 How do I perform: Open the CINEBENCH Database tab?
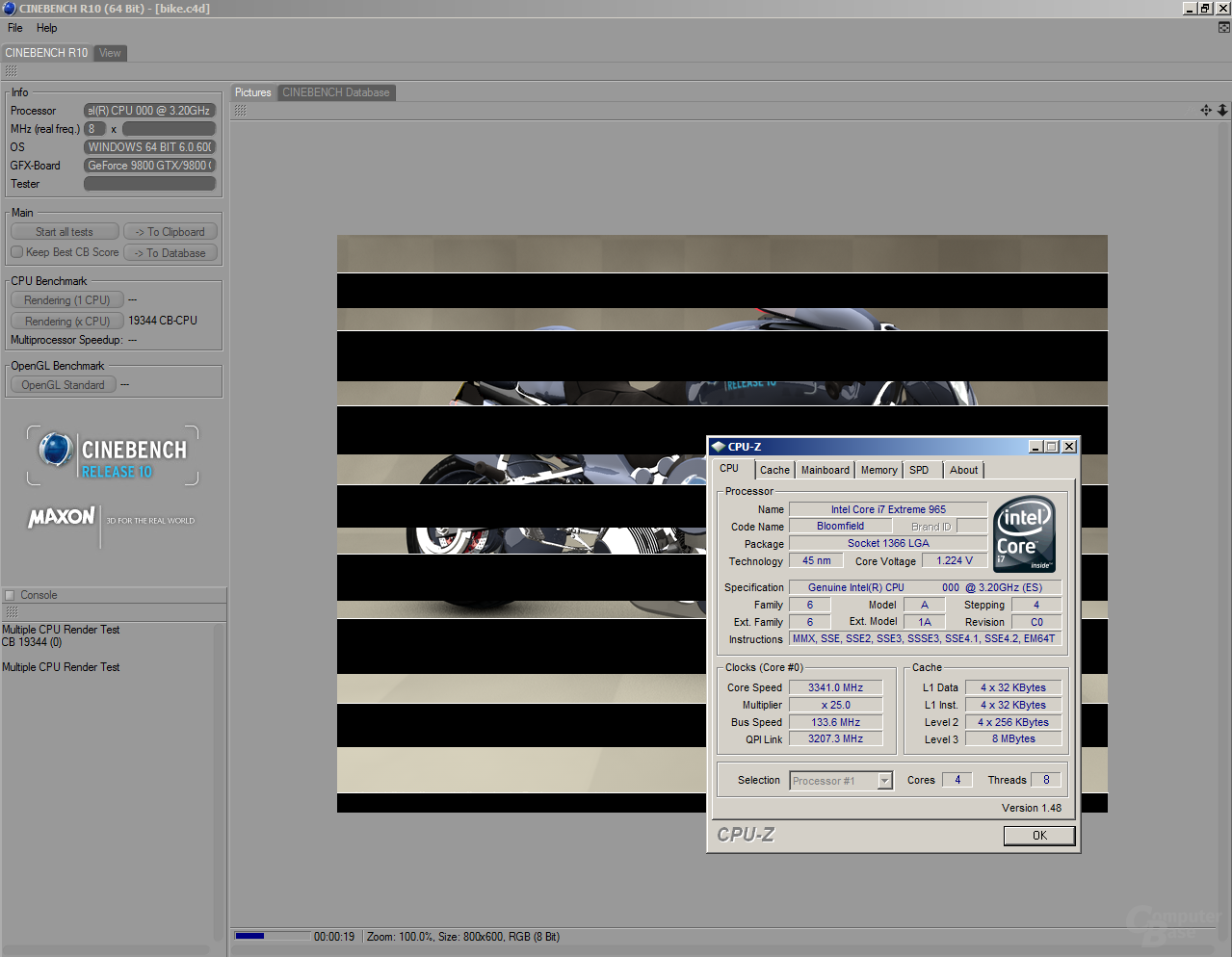pyautogui.click(x=336, y=92)
